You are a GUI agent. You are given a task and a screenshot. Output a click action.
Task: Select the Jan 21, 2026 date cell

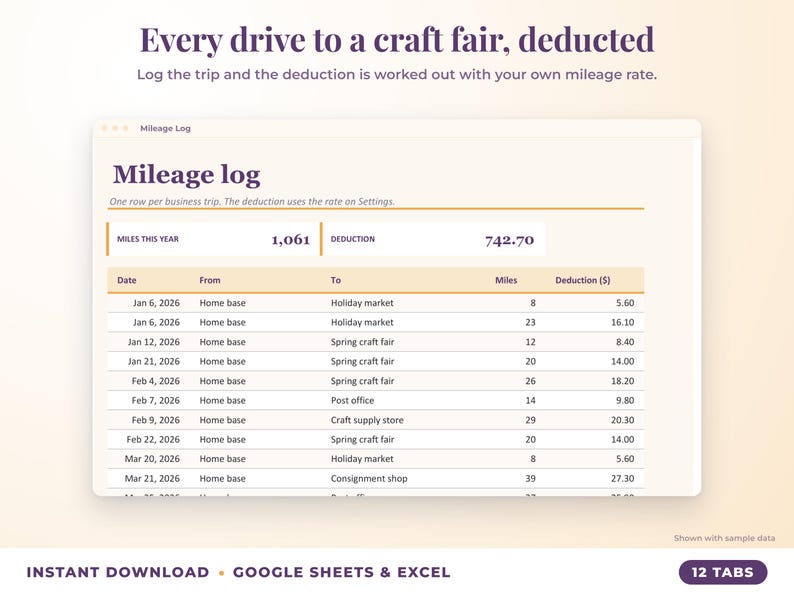point(153,361)
